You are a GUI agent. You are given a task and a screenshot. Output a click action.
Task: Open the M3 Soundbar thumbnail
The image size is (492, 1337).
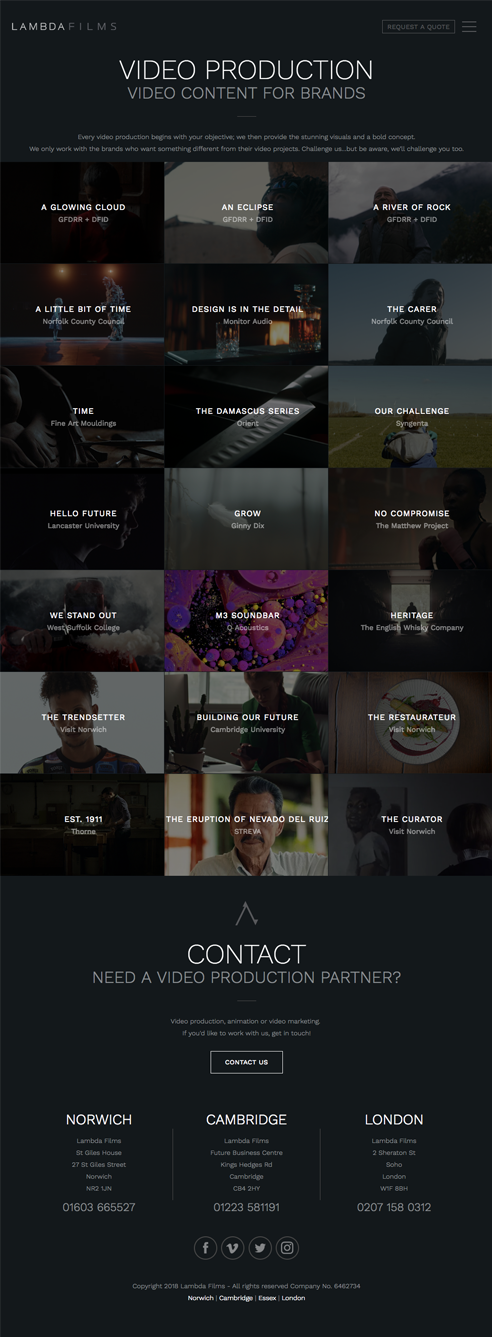tap(246, 621)
